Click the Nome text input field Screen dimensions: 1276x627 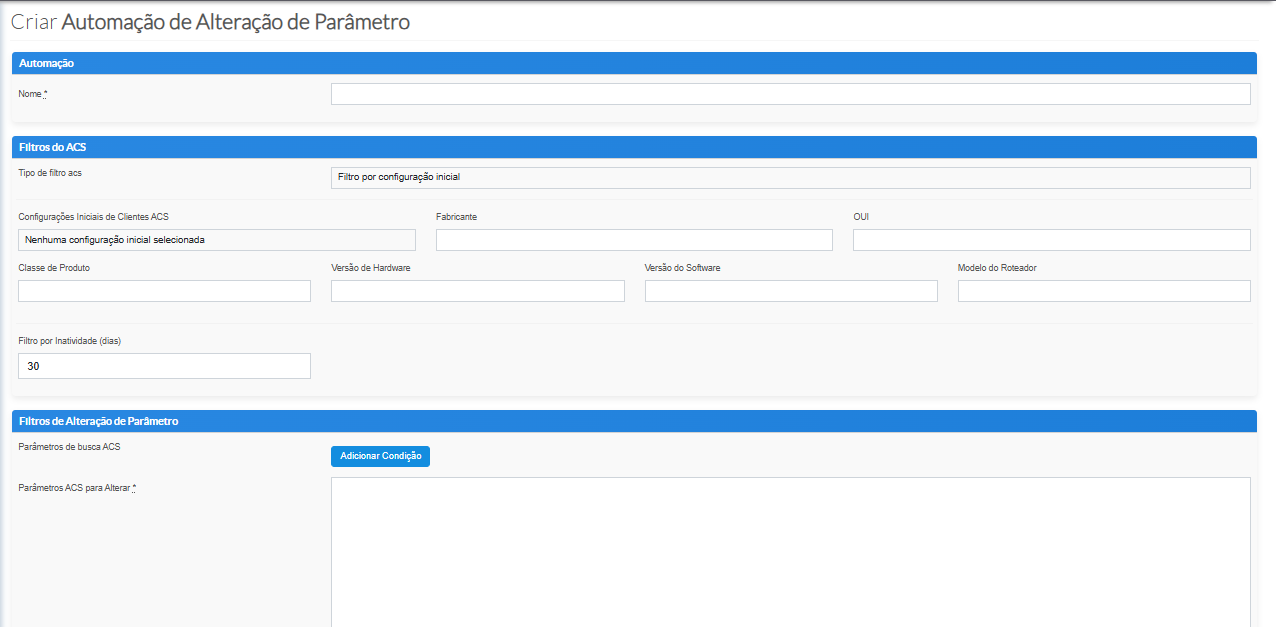790,94
